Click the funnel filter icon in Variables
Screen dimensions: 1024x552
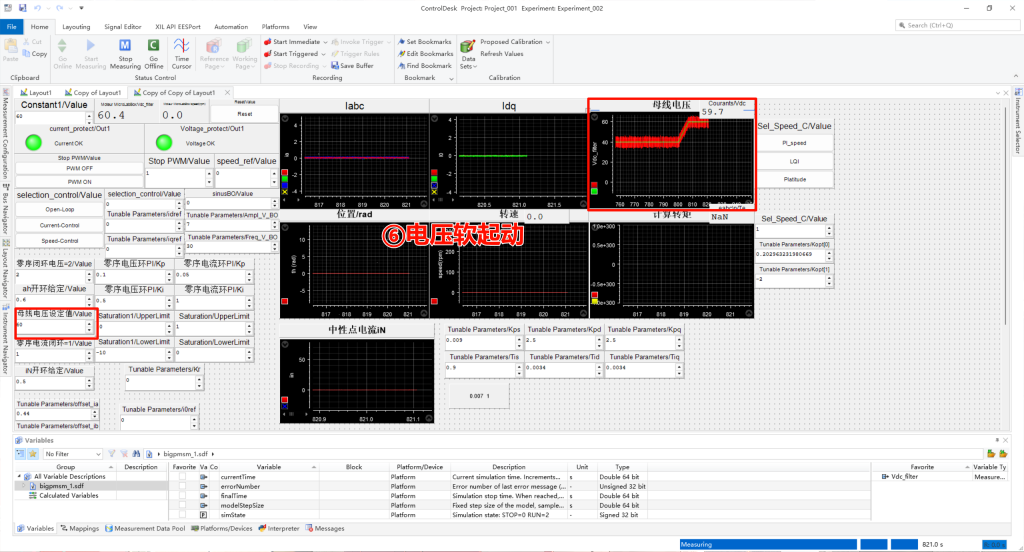pos(112,453)
